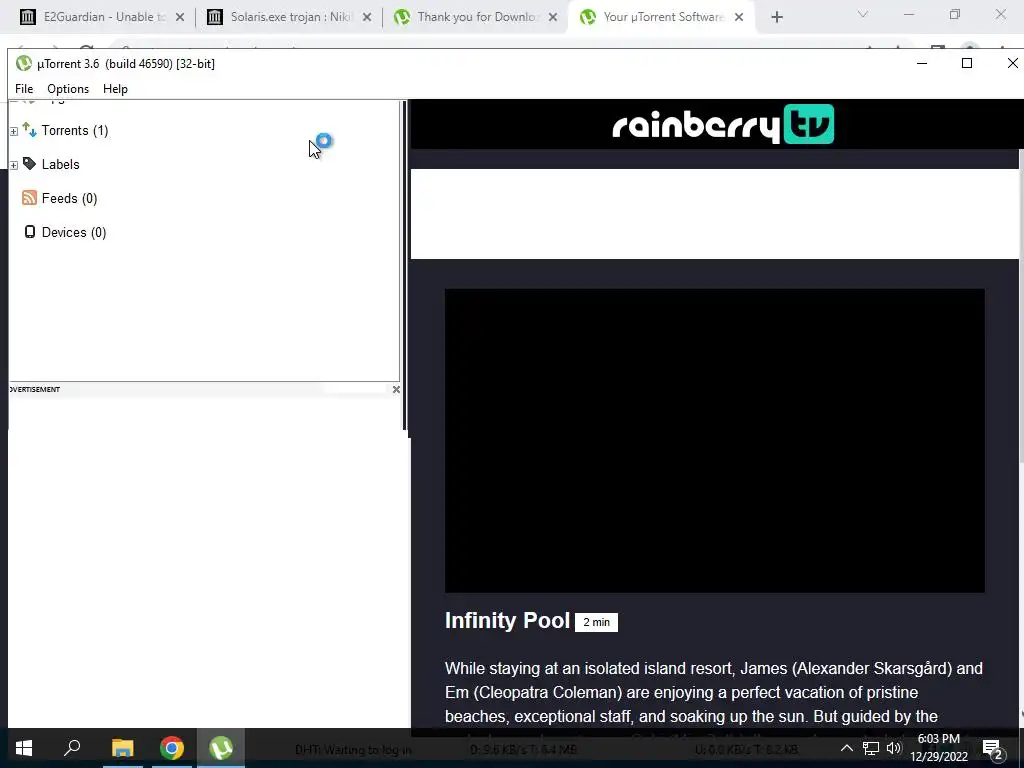Show hidden system tray icons
Viewport: 1024px width, 768px height.
846,748
